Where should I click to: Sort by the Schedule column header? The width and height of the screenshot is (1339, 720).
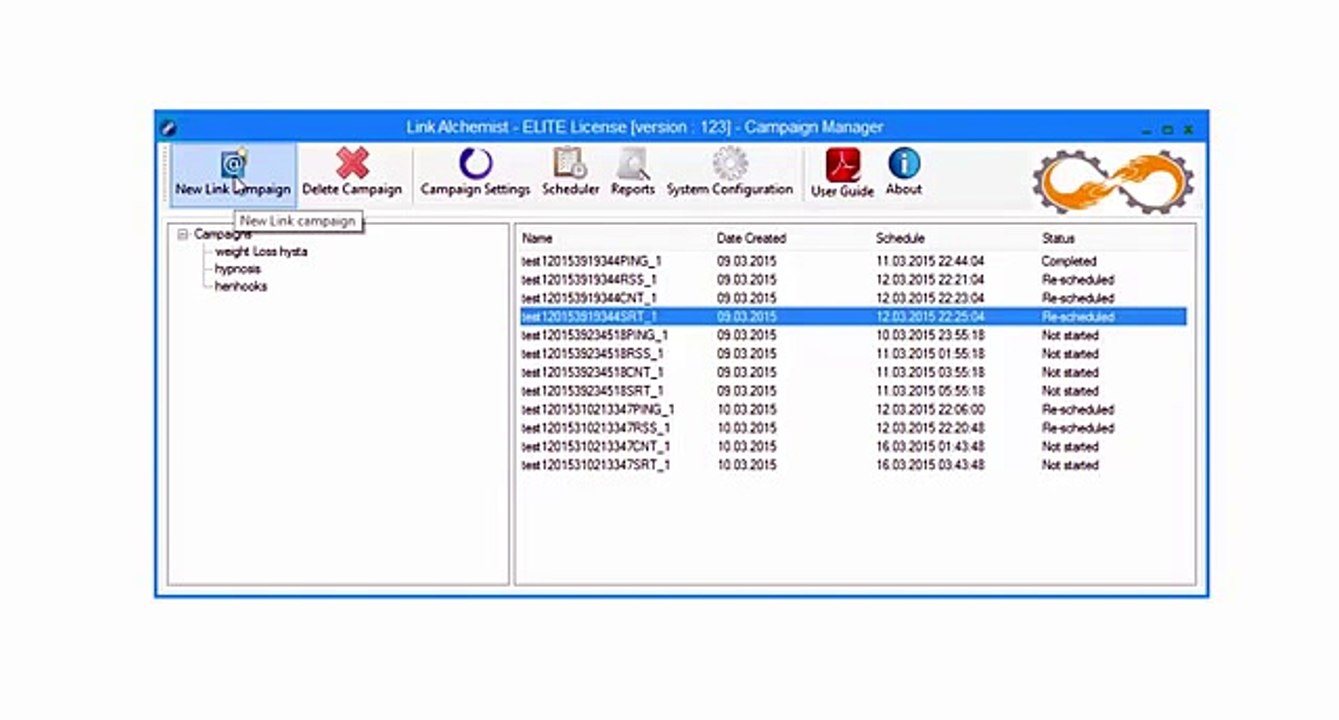[900, 239]
